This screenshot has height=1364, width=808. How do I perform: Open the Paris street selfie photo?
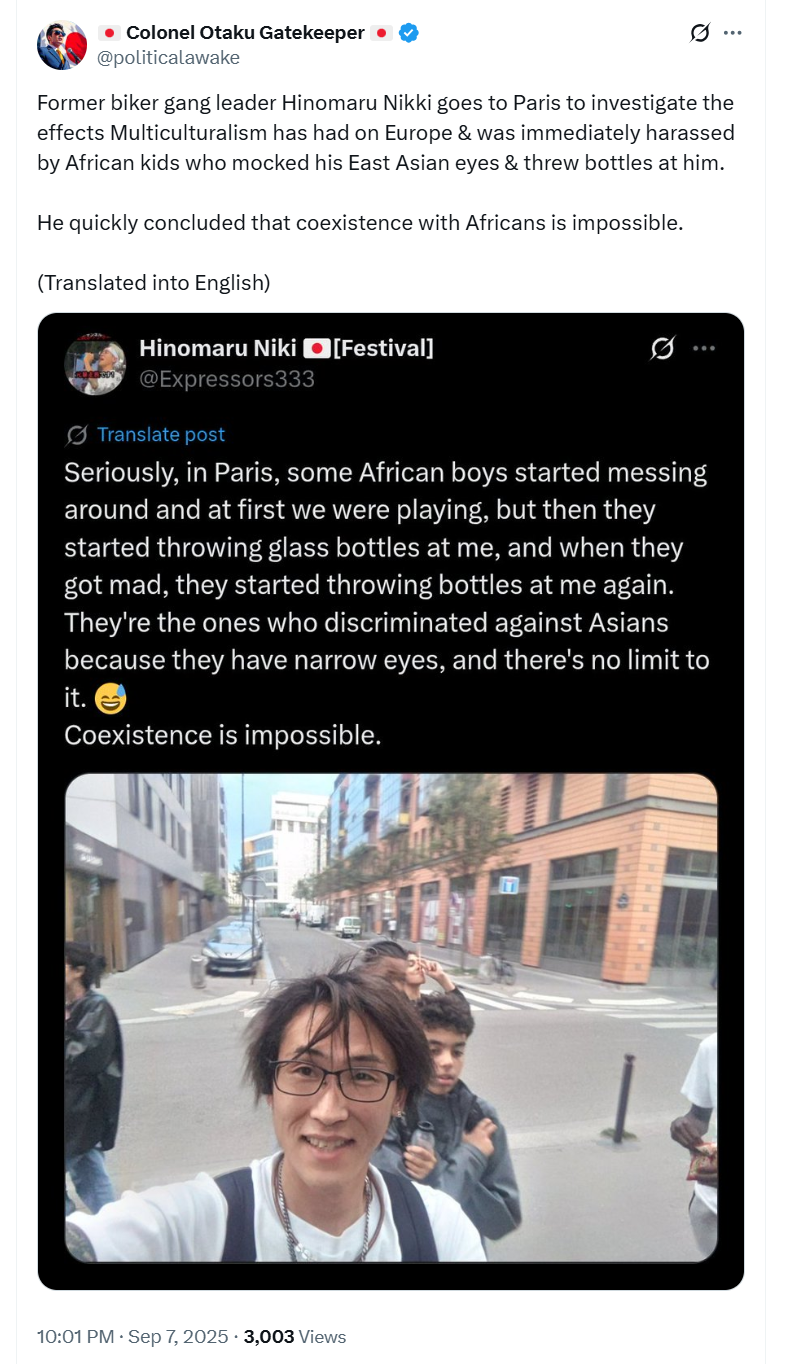pyautogui.click(x=391, y=1017)
